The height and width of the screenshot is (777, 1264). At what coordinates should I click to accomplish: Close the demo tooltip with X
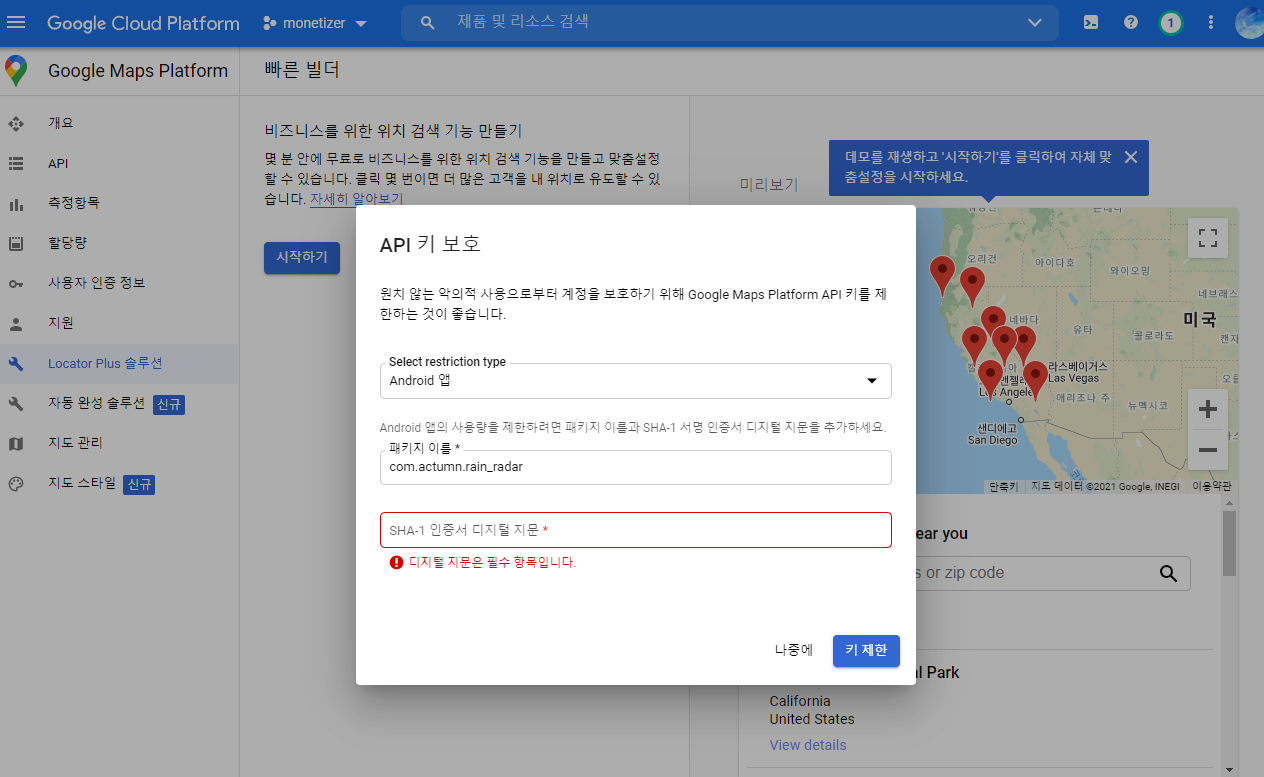pos(1131,157)
